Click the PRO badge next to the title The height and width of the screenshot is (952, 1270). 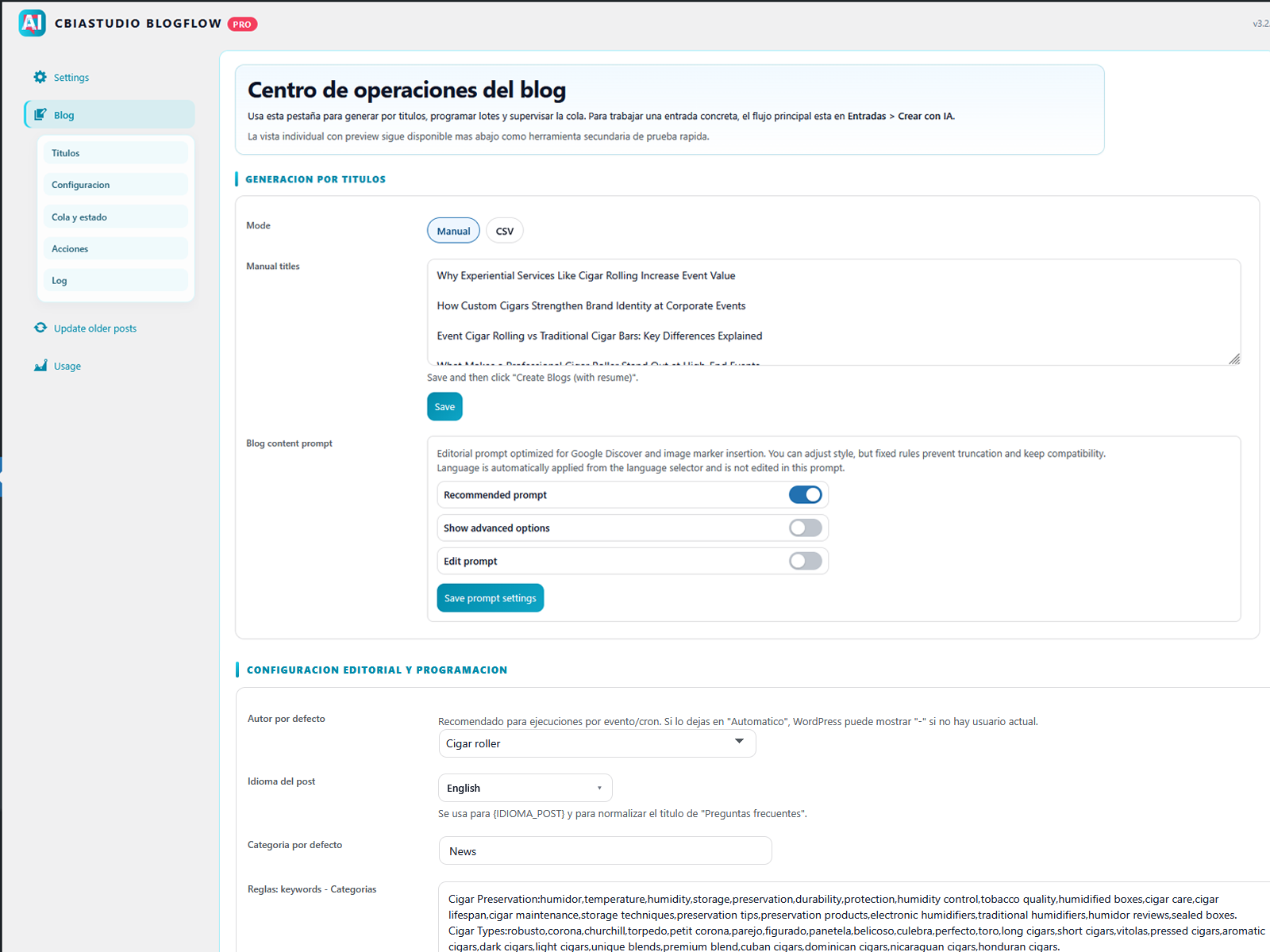point(241,24)
